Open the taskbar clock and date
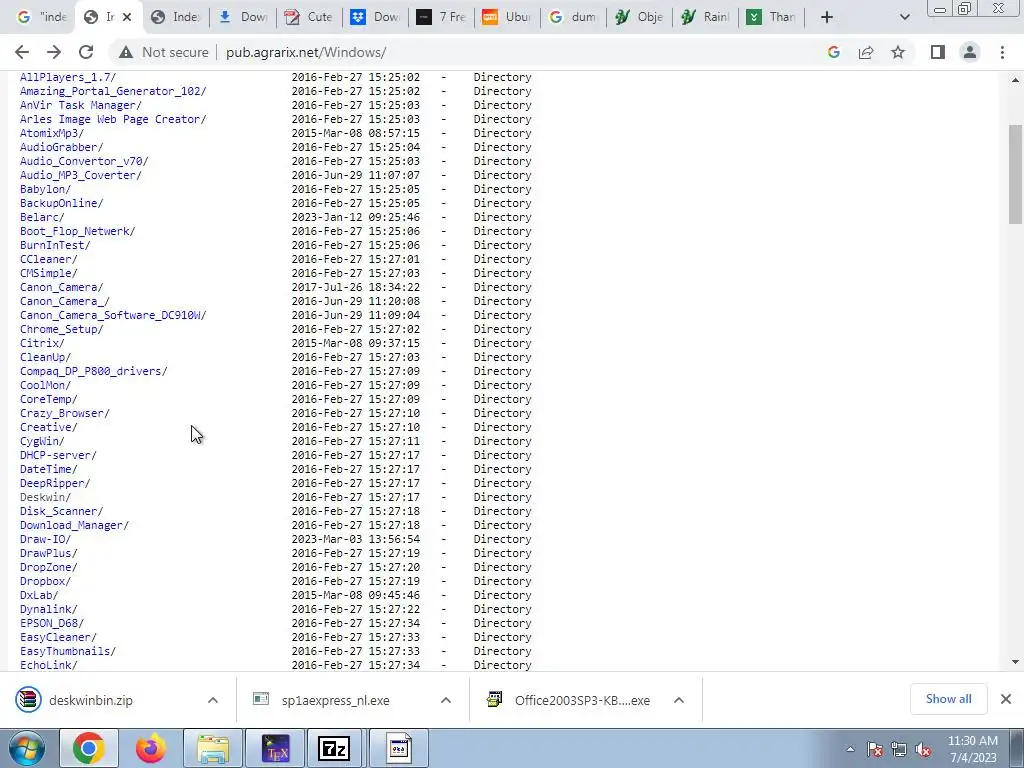Viewport: 1024px width, 768px height. (x=973, y=749)
